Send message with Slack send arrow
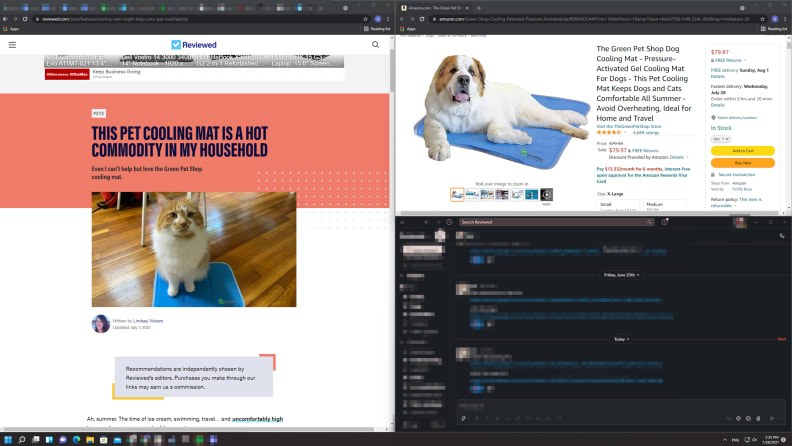This screenshot has height=446, width=792. (x=772, y=418)
